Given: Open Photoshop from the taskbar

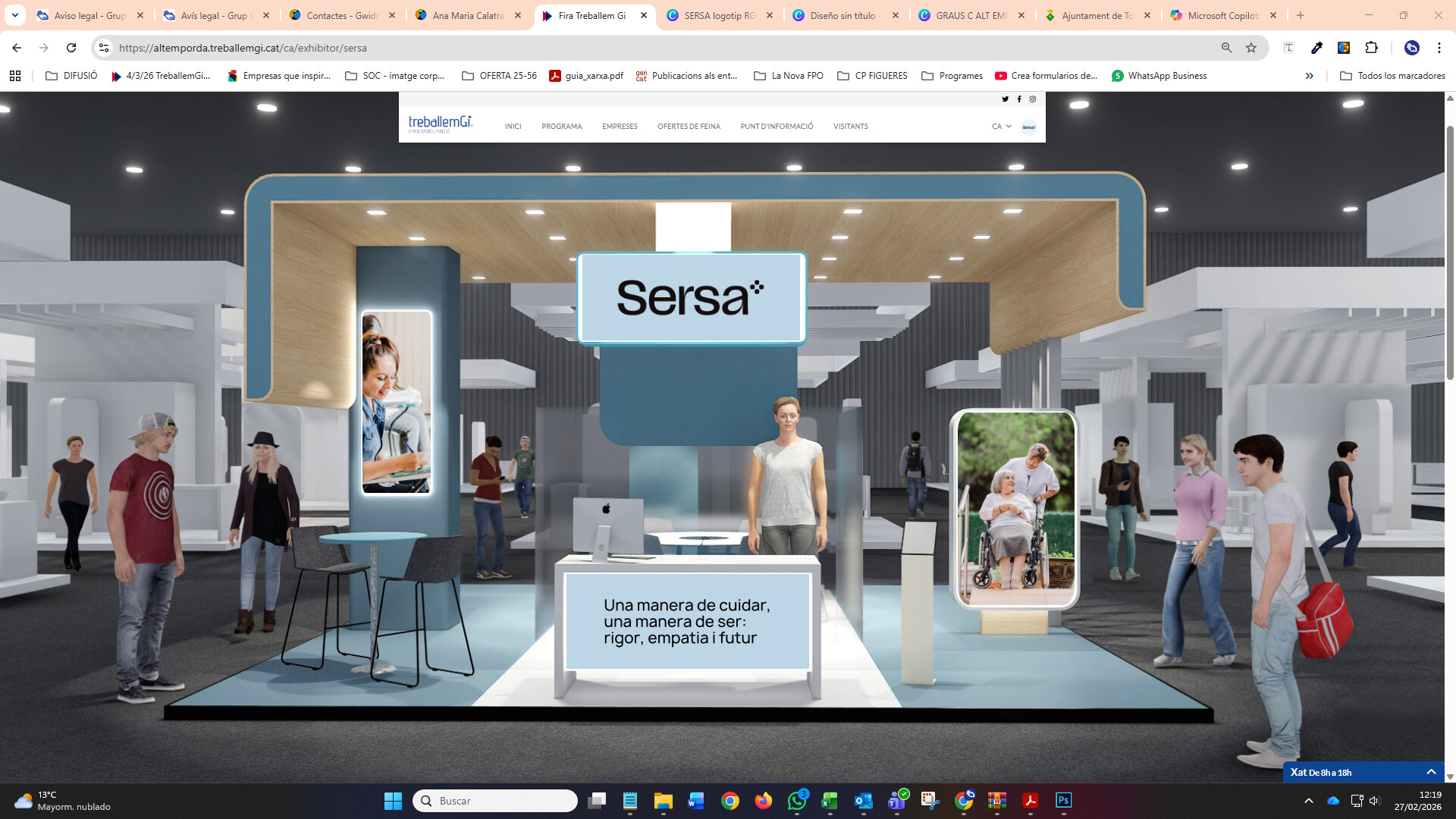Looking at the screenshot, I should pyautogui.click(x=1063, y=801).
